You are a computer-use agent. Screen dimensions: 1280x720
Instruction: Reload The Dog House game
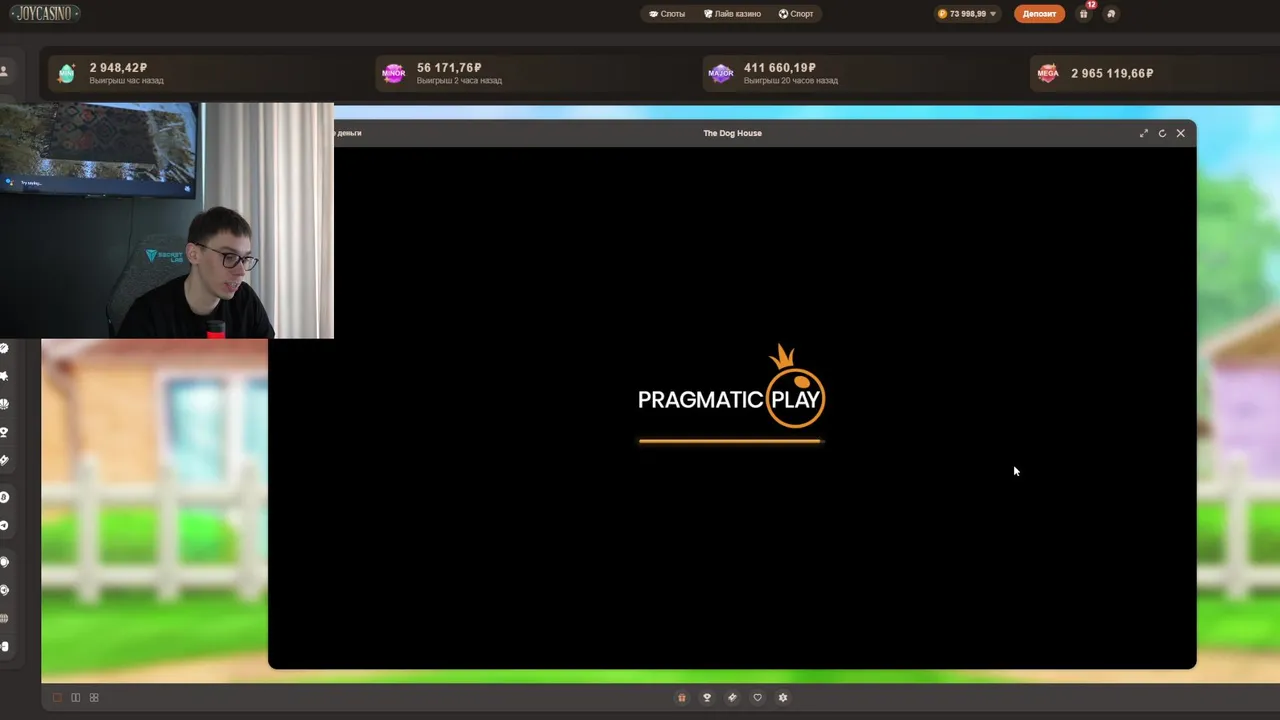click(1162, 133)
